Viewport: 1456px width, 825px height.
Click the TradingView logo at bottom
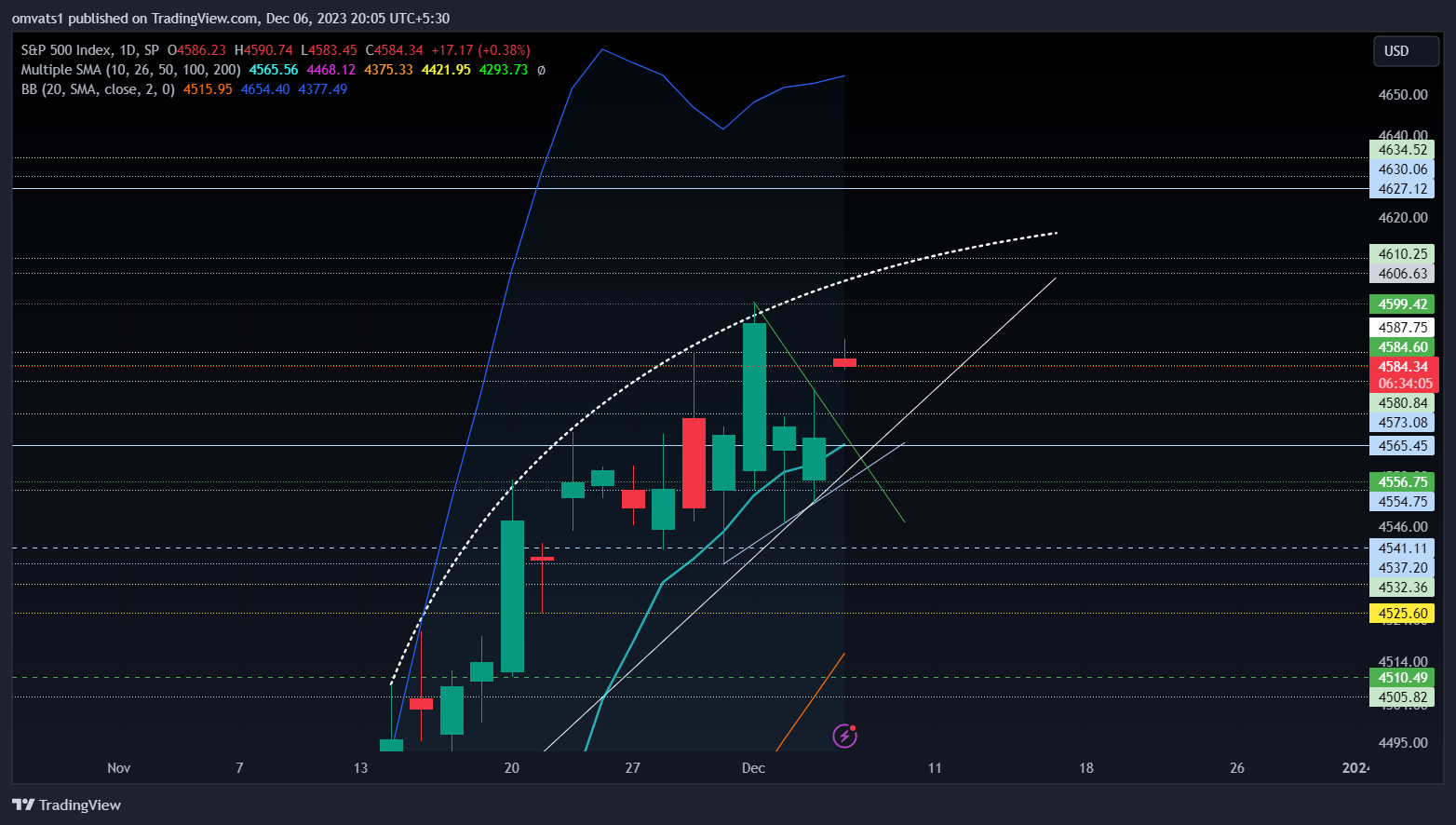(x=66, y=805)
